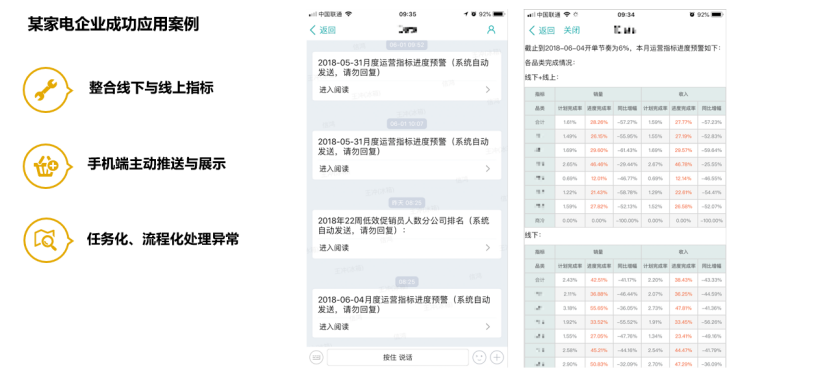Tap the 09:35 clock in the chat phone status bar

[x=407, y=14]
